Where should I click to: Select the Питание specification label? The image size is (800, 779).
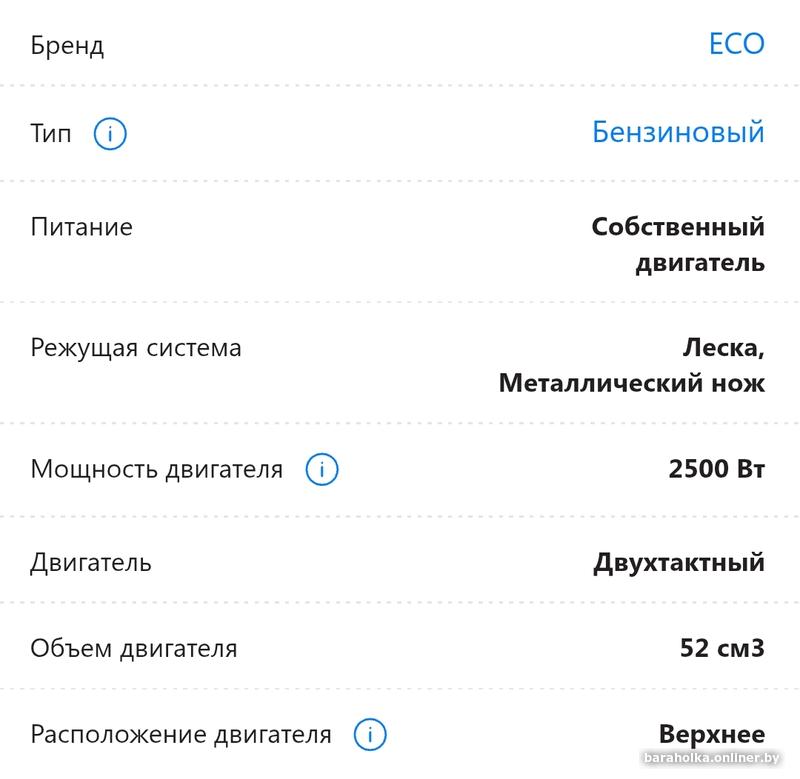pyautogui.click(x=82, y=227)
